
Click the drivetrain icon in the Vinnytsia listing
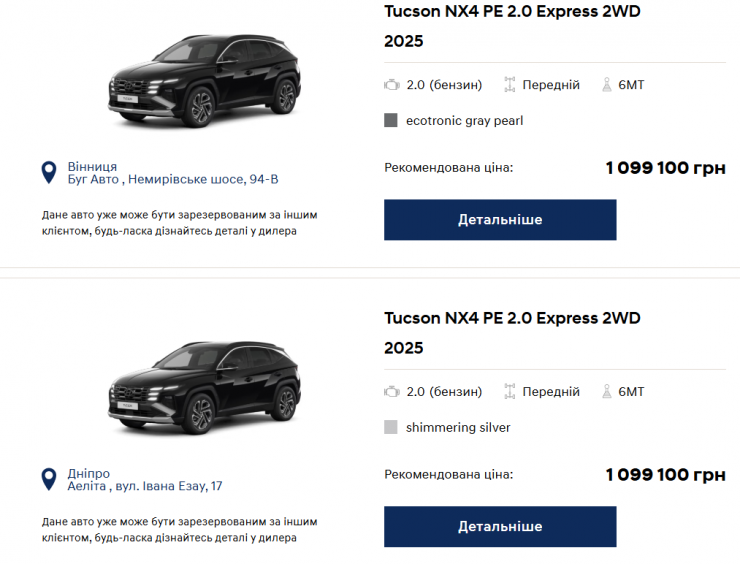[x=509, y=85]
